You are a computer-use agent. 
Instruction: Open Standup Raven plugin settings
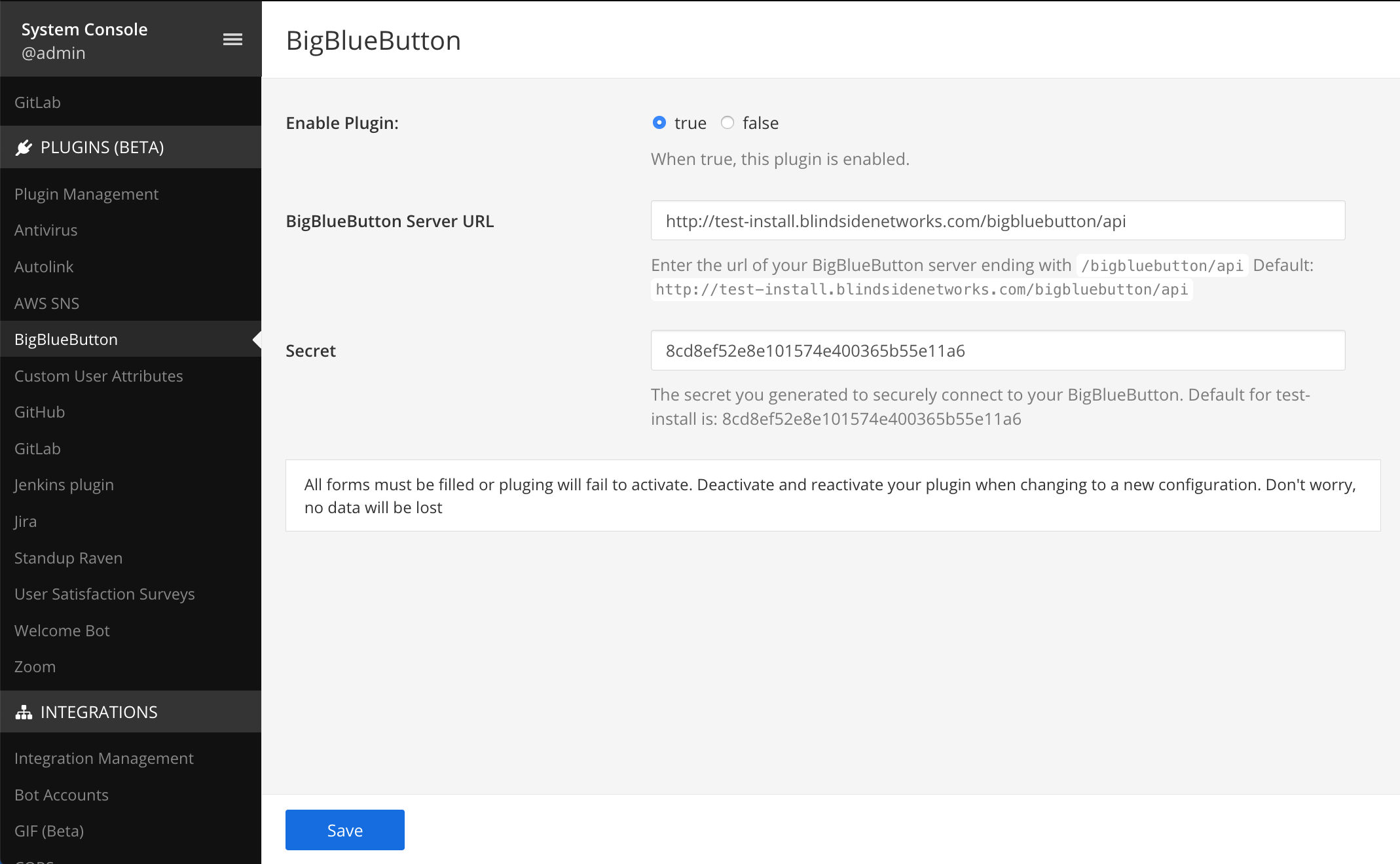pos(68,558)
